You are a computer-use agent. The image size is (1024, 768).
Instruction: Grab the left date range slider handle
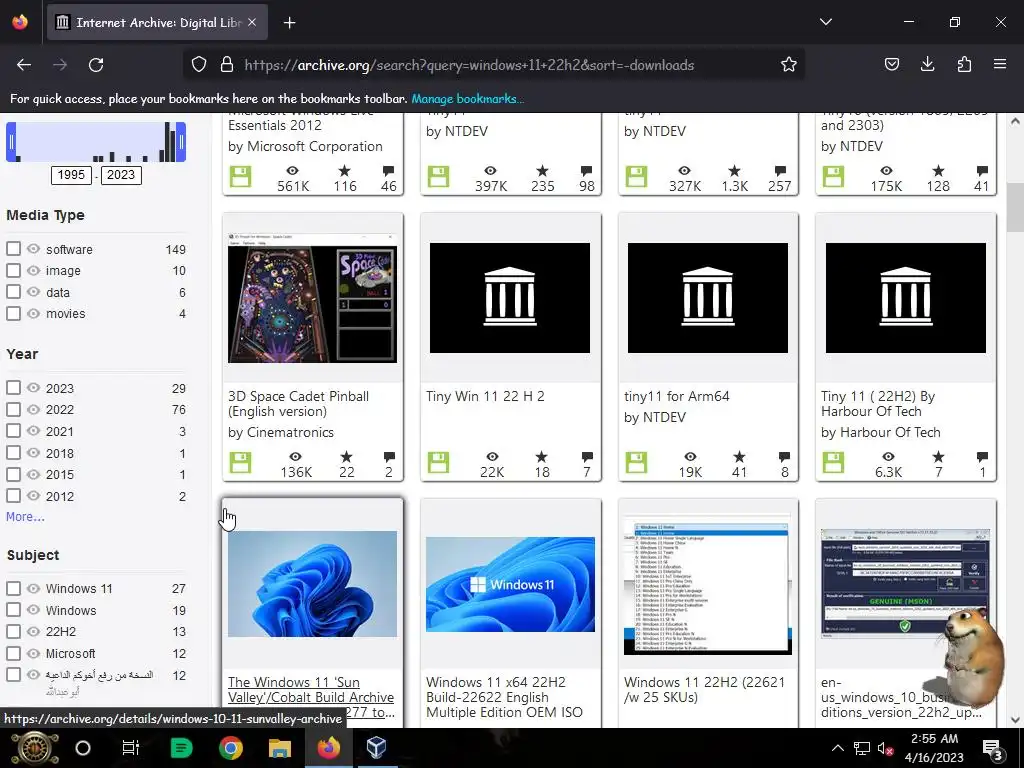point(11,142)
